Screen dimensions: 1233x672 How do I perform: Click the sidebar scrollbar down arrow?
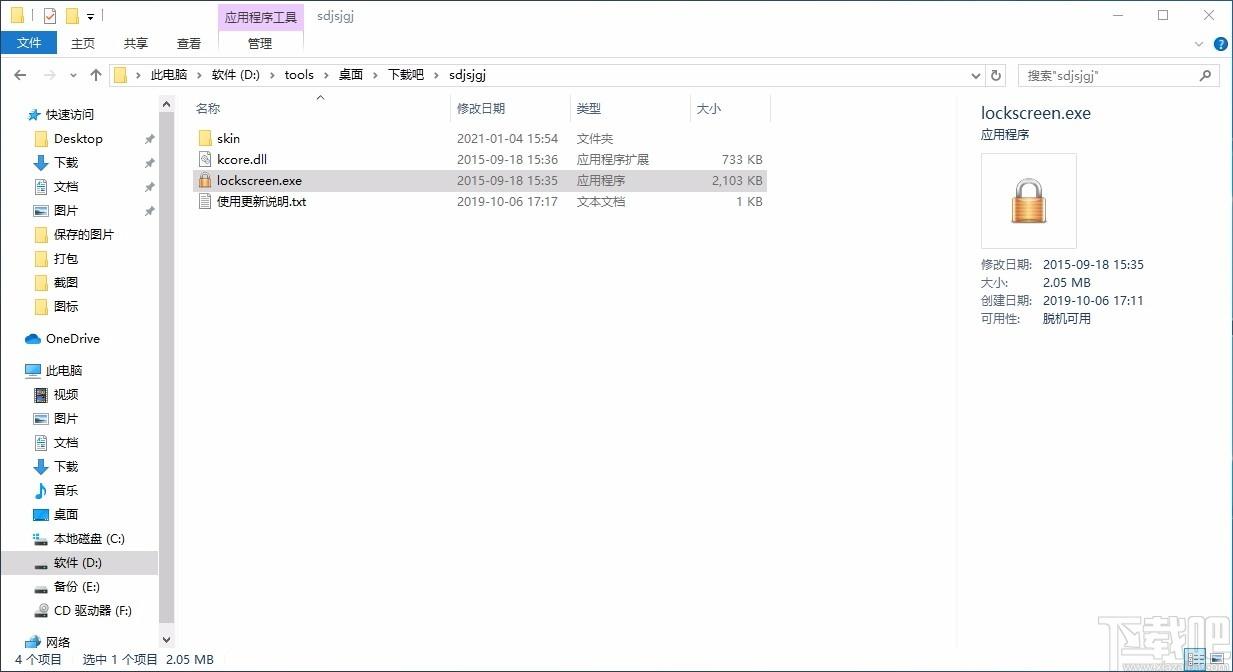click(x=166, y=639)
